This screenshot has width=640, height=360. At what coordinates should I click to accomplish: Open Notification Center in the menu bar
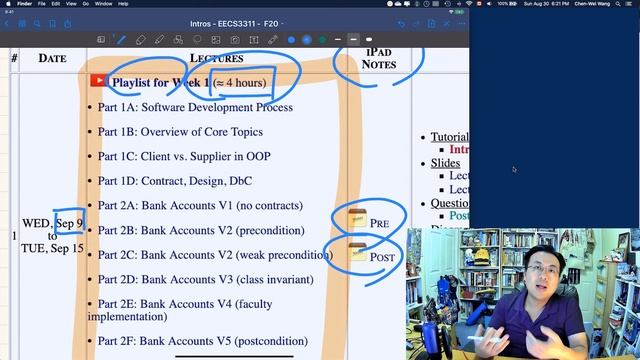point(629,4)
